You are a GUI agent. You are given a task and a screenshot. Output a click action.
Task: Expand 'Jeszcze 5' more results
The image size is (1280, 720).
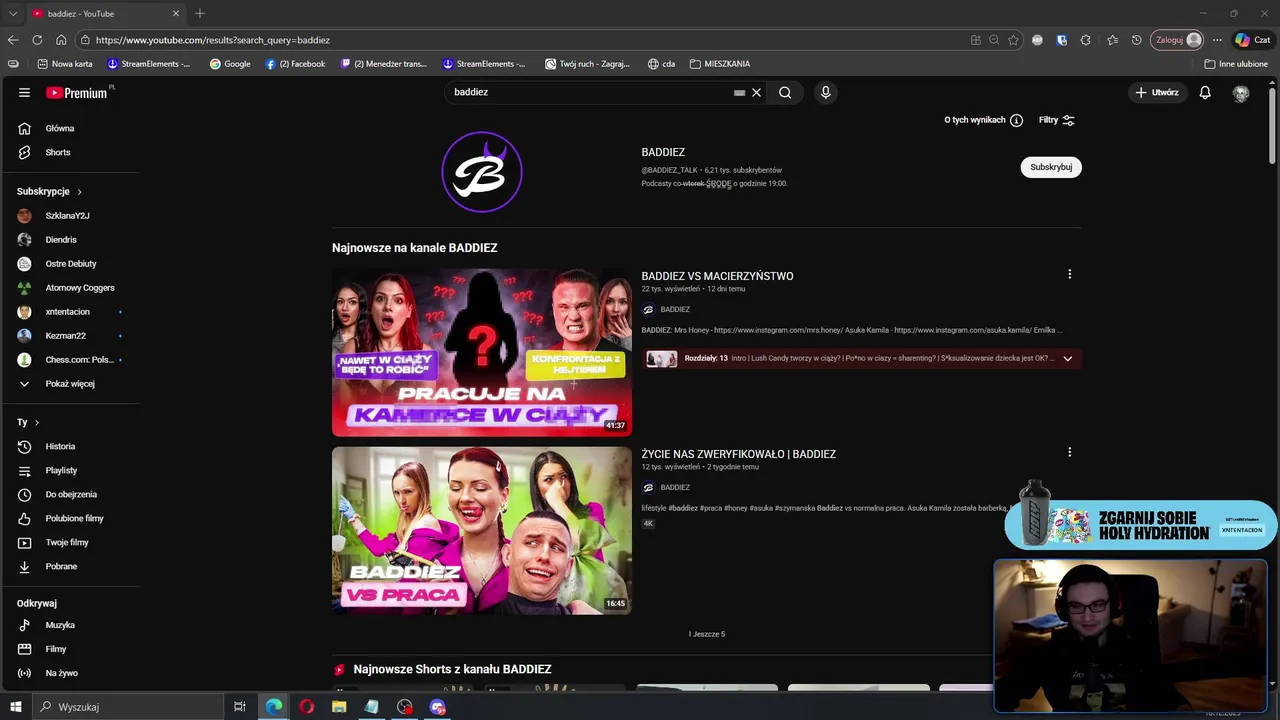(x=707, y=634)
